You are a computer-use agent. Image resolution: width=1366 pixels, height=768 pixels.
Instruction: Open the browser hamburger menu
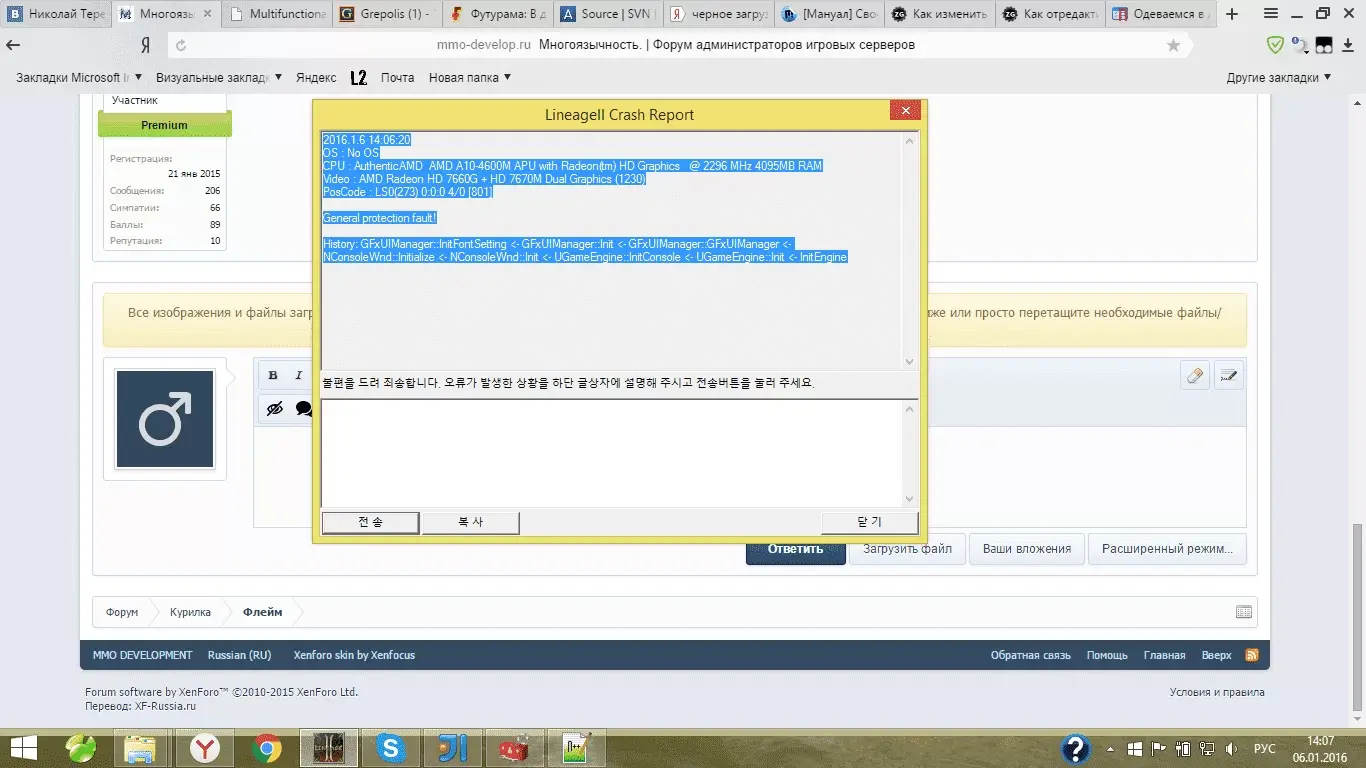[1270, 14]
